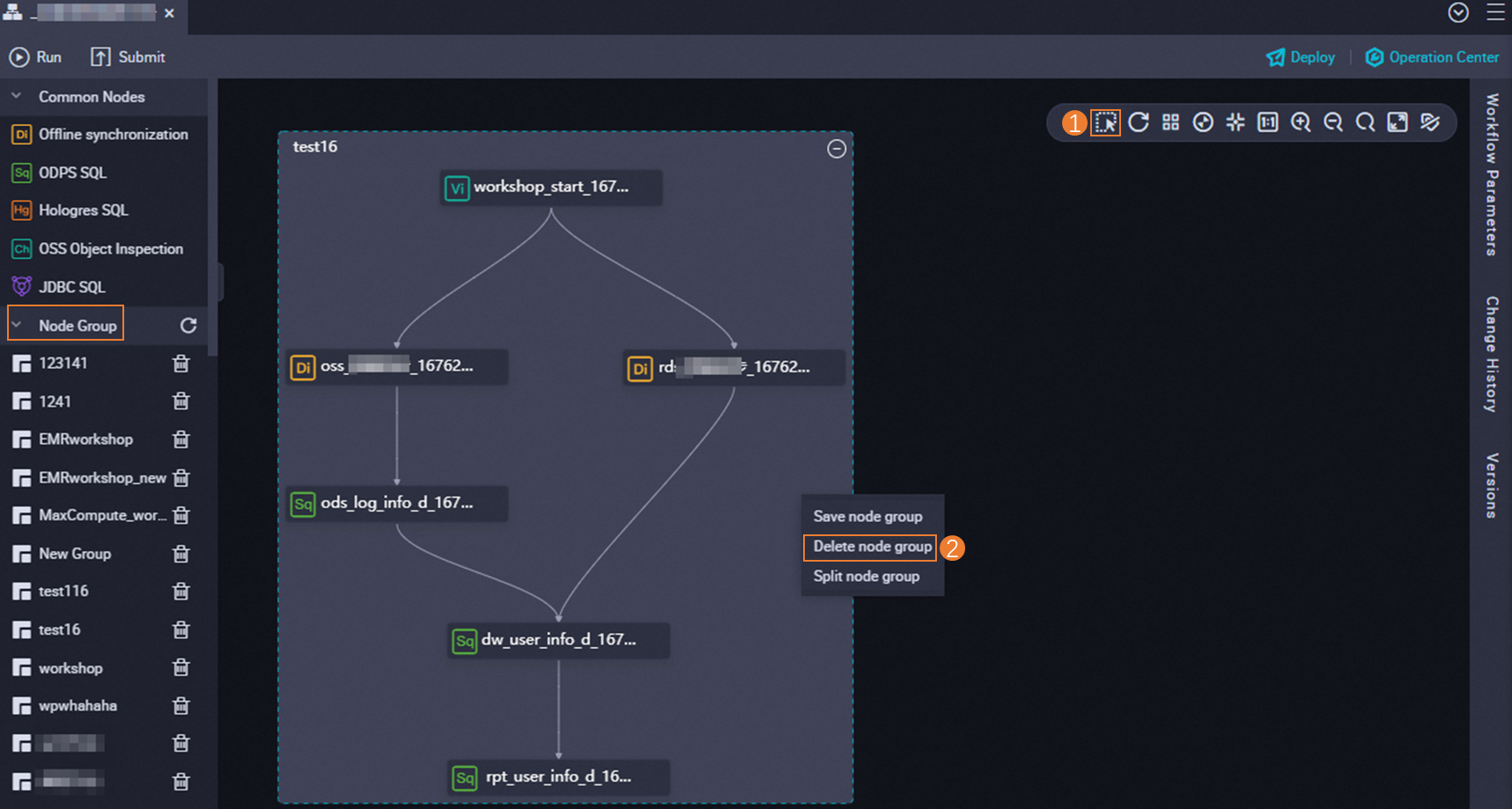1512x809 pixels.
Task: Remove EMRworkshop with its trash icon
Action: click(x=181, y=439)
